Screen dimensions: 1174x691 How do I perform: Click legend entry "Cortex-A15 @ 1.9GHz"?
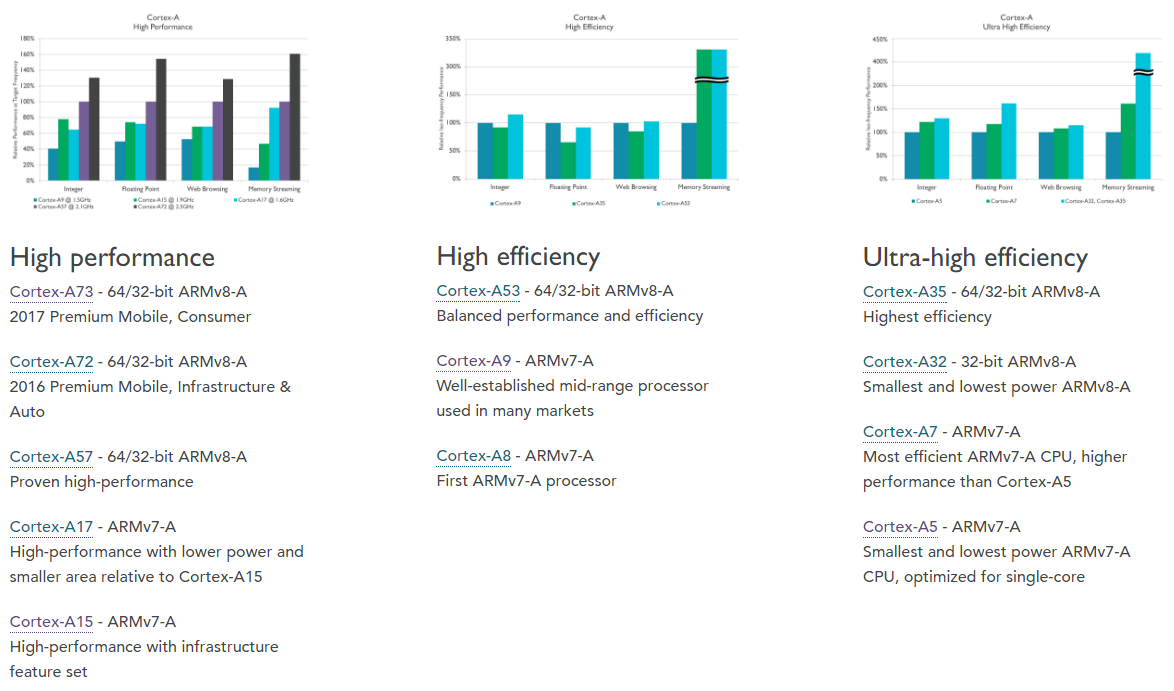[x=163, y=200]
